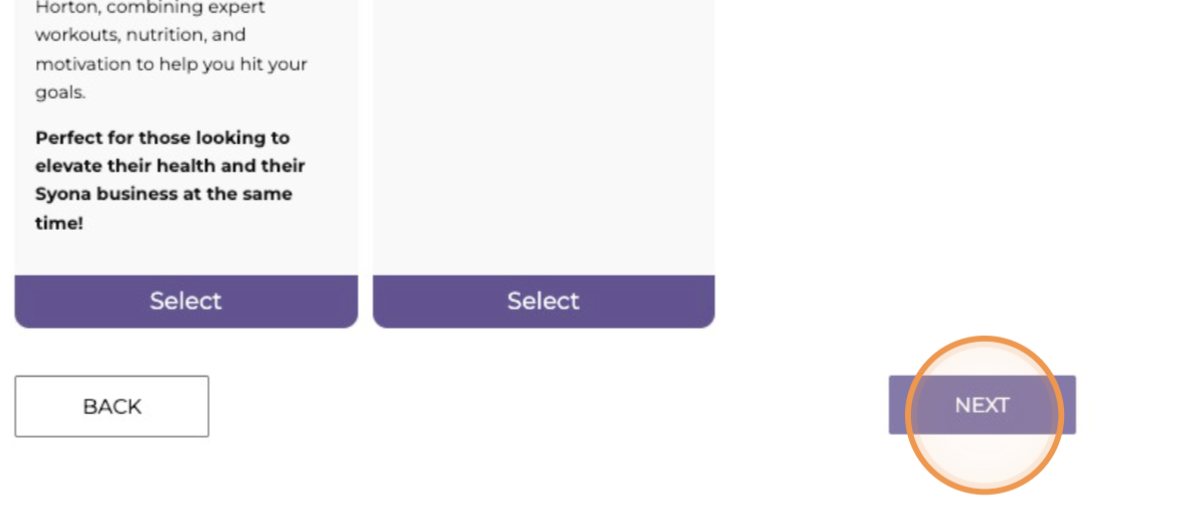Click the word 'goals.' in the description
Image resolution: width=1186 pixels, height=514 pixels.
click(60, 92)
